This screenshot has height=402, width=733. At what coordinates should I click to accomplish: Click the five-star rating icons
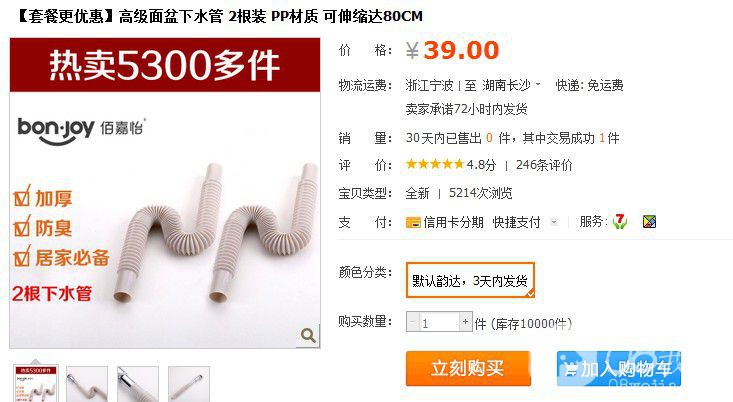[x=435, y=164]
